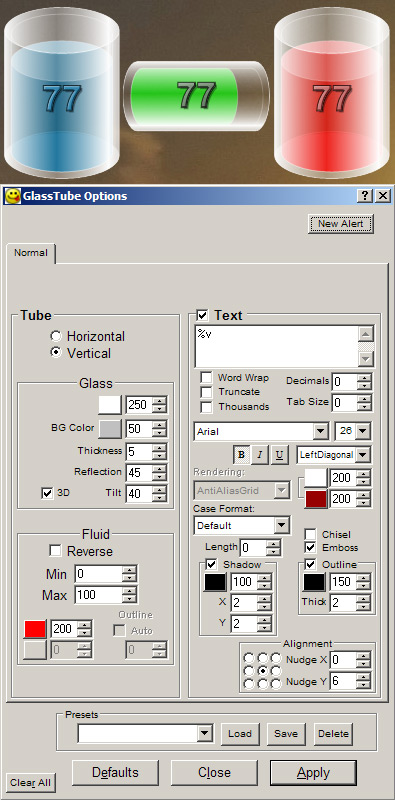Click the Nudge Y value field
Image resolution: width=395 pixels, height=800 pixels.
(344, 681)
